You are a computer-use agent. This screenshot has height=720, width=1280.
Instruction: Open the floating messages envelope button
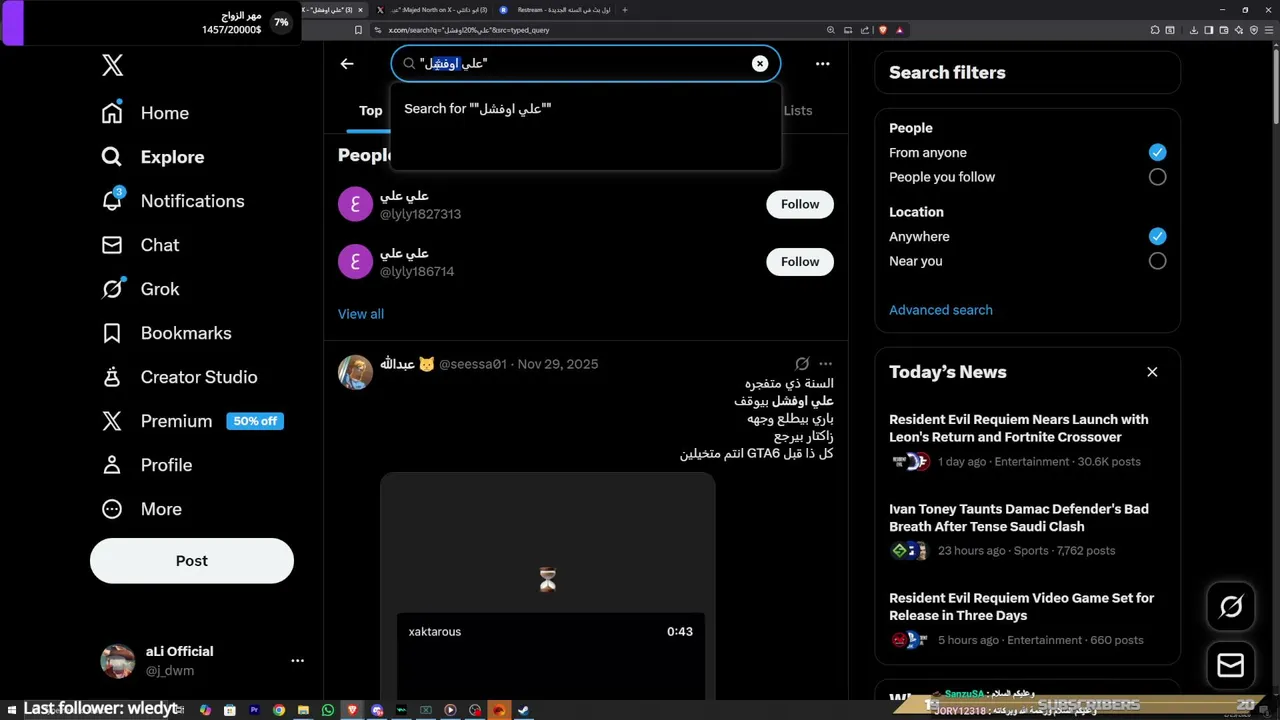[1231, 665]
